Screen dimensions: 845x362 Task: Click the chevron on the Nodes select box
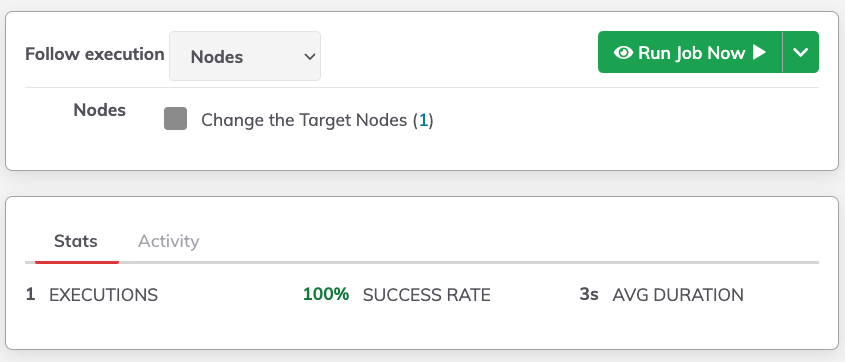point(309,57)
